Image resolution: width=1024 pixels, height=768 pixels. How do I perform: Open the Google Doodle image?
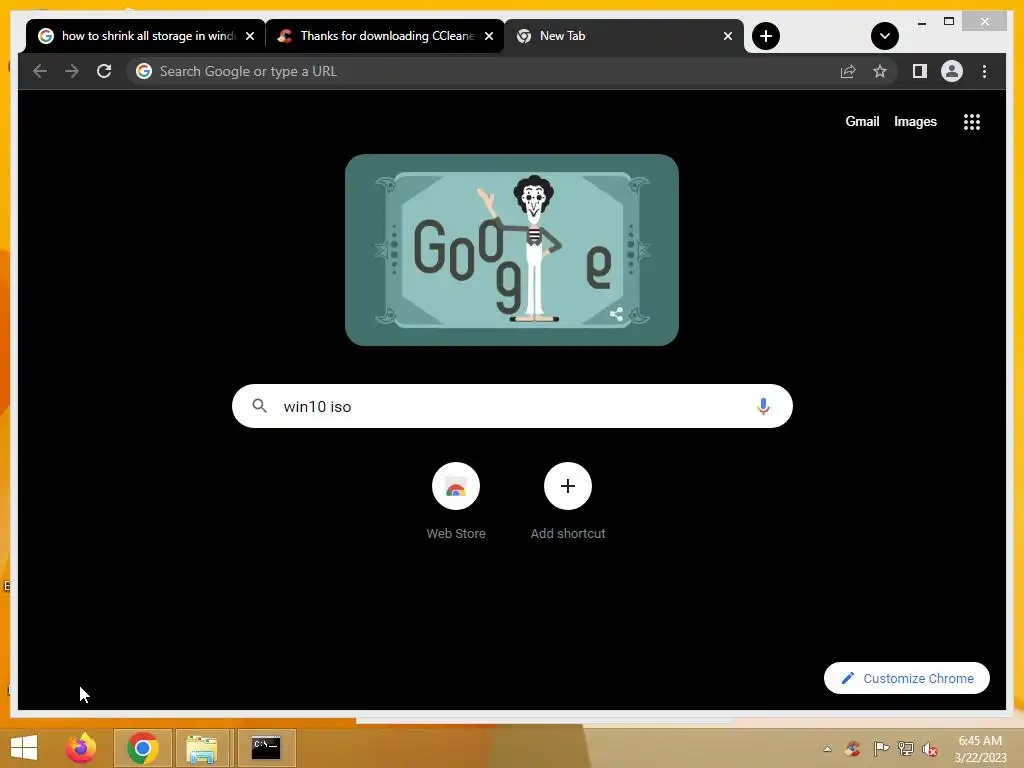point(511,249)
